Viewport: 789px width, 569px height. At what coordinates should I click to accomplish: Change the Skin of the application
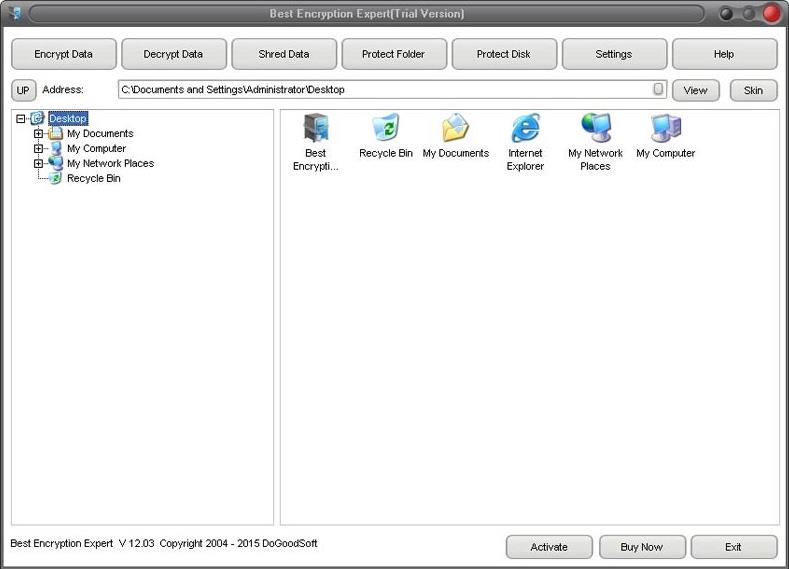pyautogui.click(x=753, y=90)
